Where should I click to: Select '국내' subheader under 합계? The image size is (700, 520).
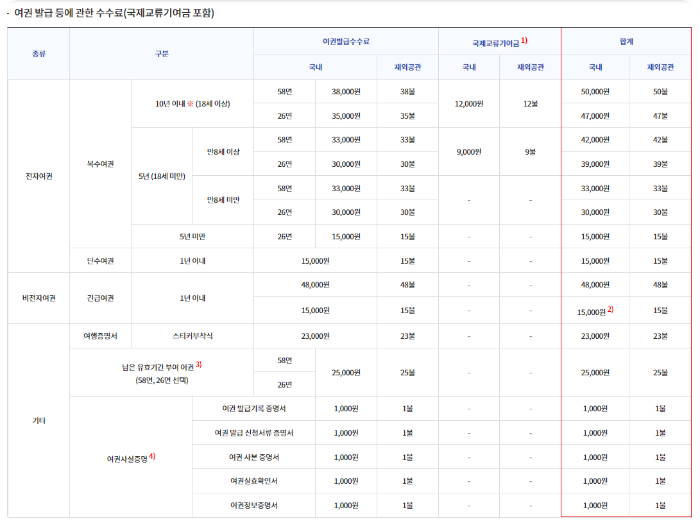pyautogui.click(x=596, y=67)
